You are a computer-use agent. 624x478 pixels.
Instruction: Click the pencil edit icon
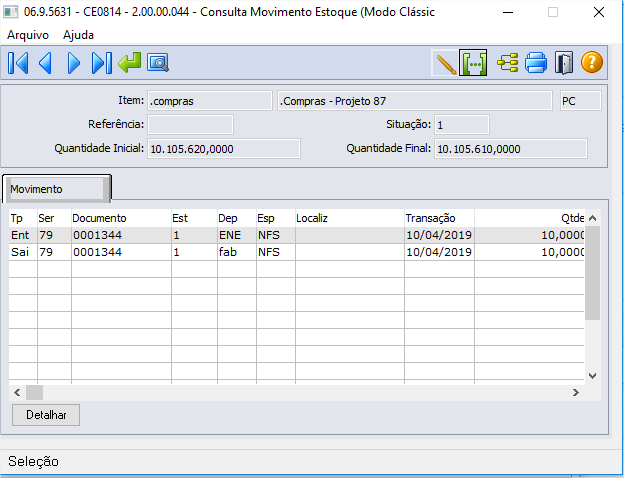tap(445, 63)
